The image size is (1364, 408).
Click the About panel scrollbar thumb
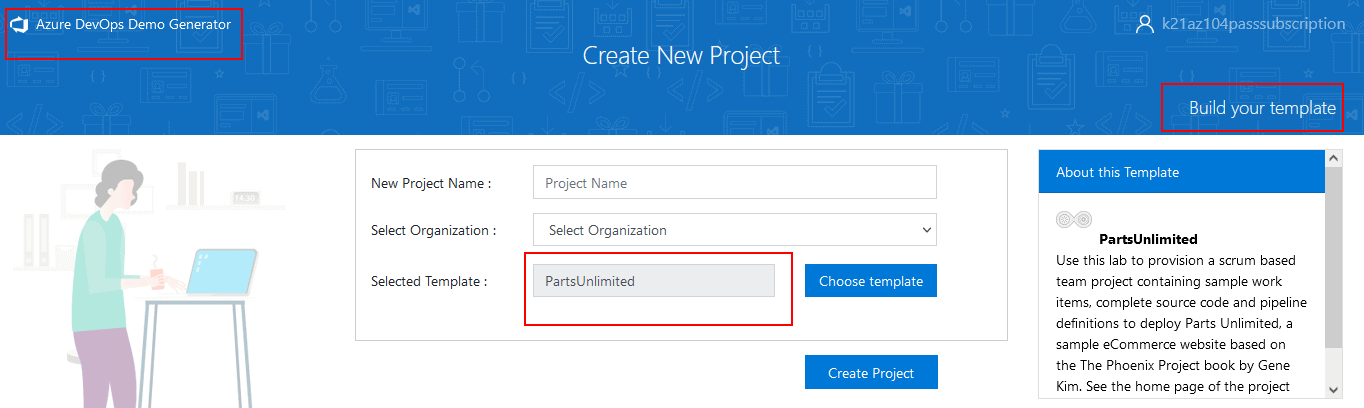1334,257
